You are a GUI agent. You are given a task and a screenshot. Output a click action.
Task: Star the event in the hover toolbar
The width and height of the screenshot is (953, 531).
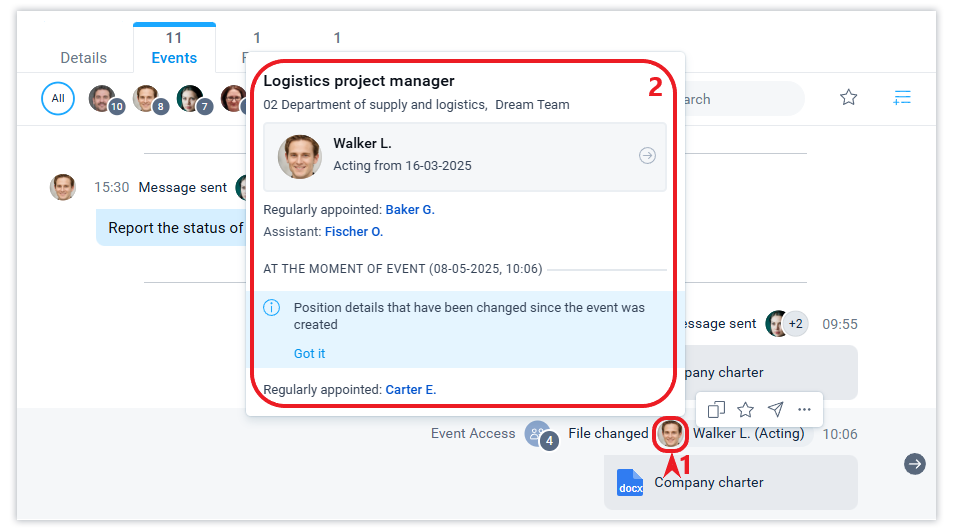click(x=745, y=409)
